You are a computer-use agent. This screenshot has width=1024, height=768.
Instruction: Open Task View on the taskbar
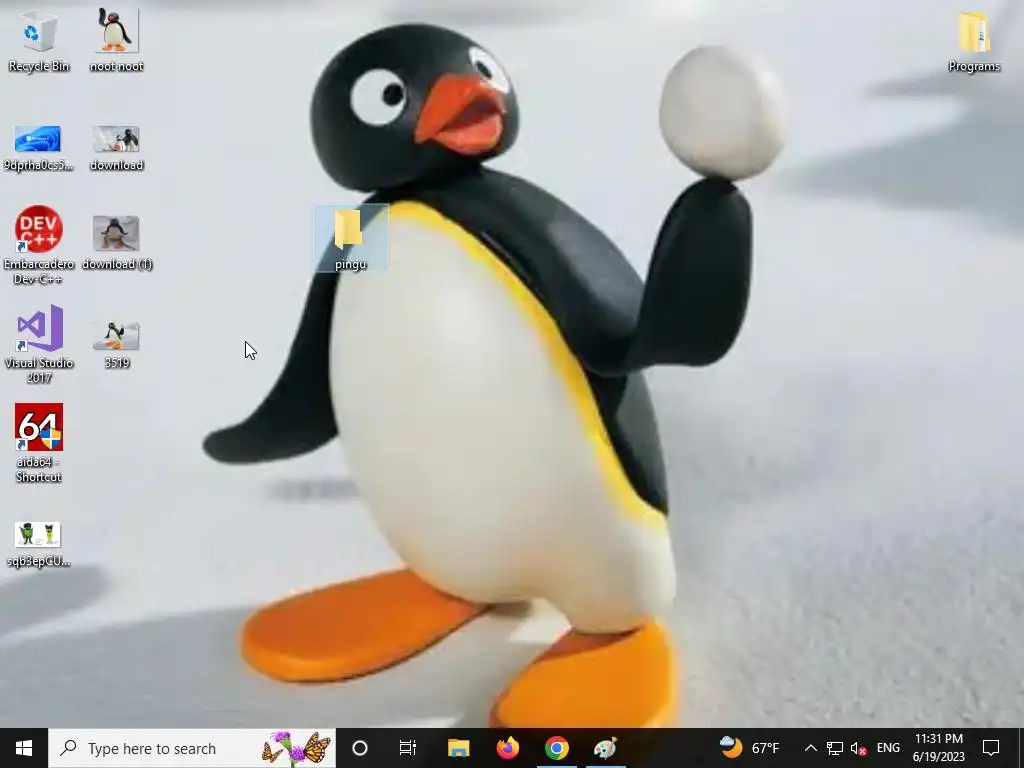pos(408,748)
